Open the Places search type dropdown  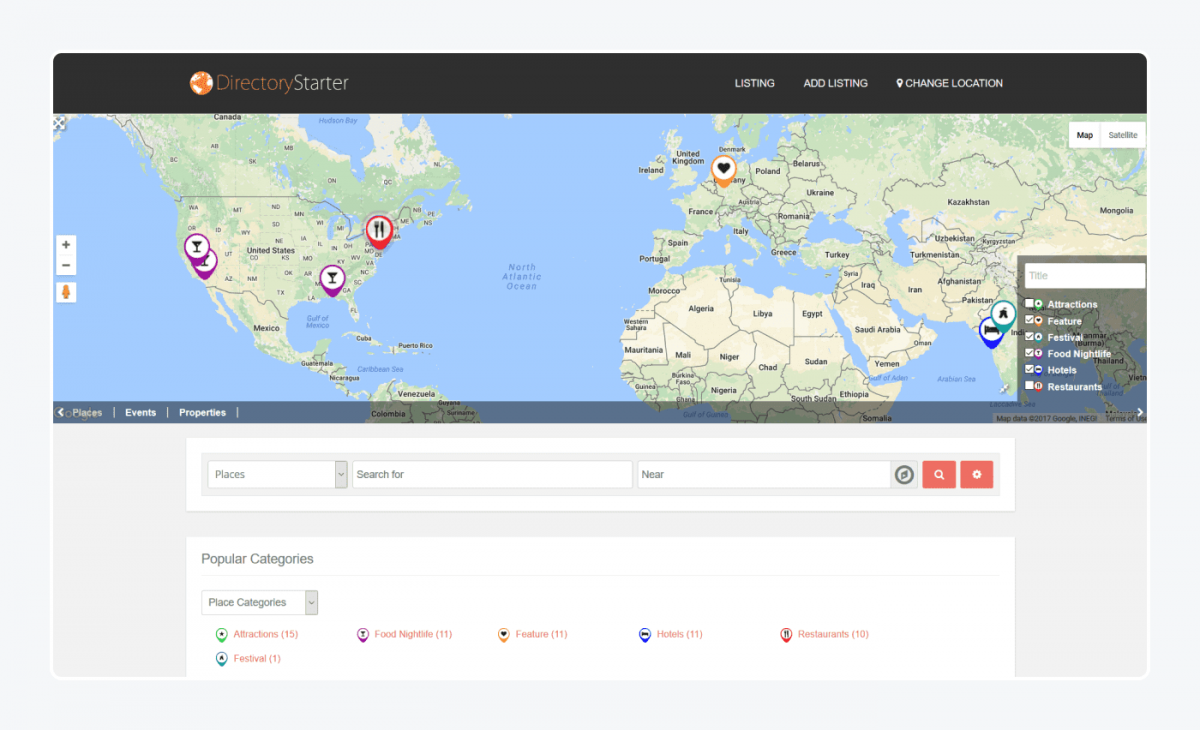(x=276, y=474)
